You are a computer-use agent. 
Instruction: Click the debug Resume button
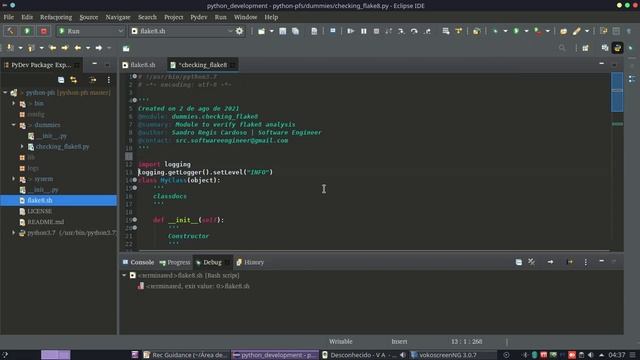[350, 31]
